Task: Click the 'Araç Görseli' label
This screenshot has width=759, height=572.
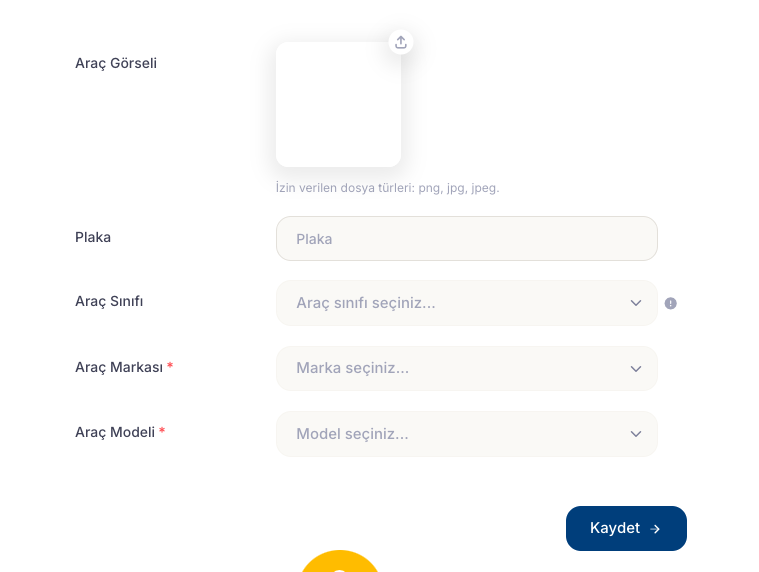Action: [x=116, y=63]
